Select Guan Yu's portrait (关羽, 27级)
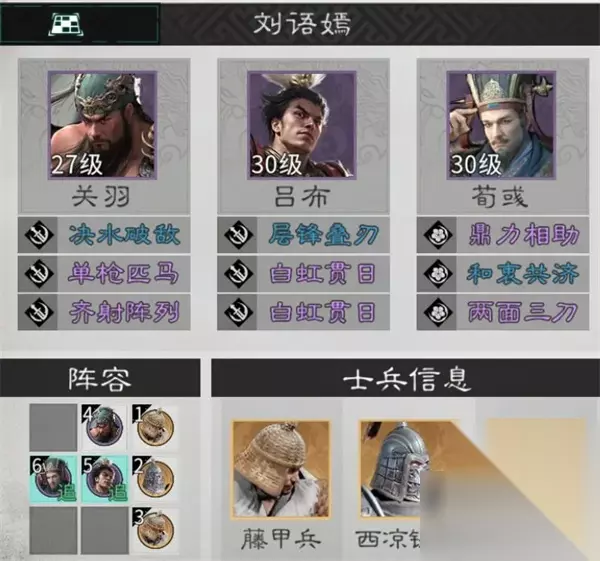 tap(102, 125)
